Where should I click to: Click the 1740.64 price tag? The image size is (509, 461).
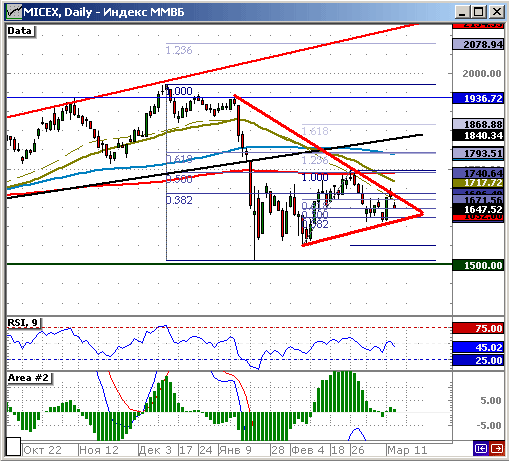point(478,173)
